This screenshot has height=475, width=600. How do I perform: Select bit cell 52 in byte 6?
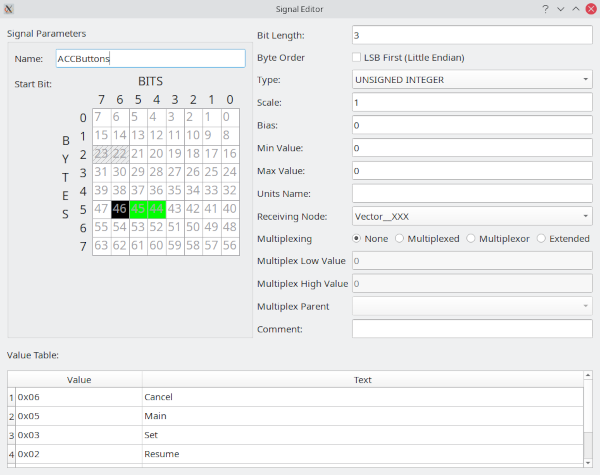coord(157,228)
